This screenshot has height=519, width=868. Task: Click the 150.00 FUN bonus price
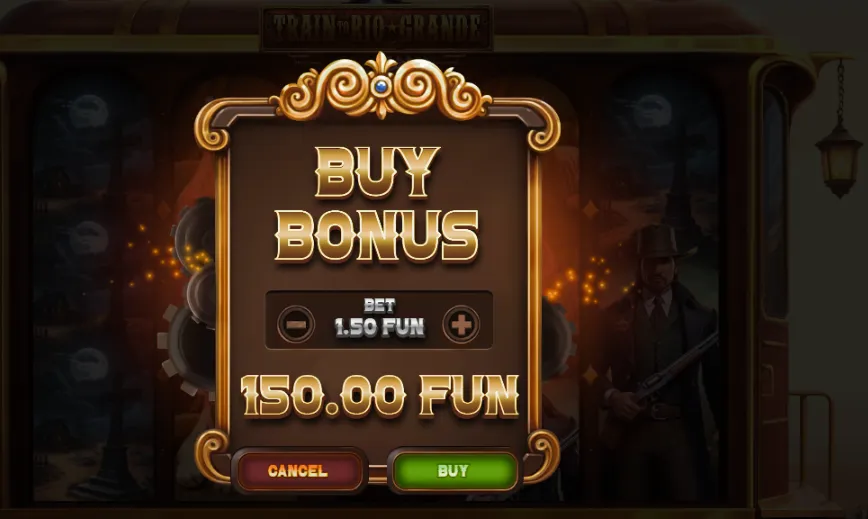click(380, 396)
